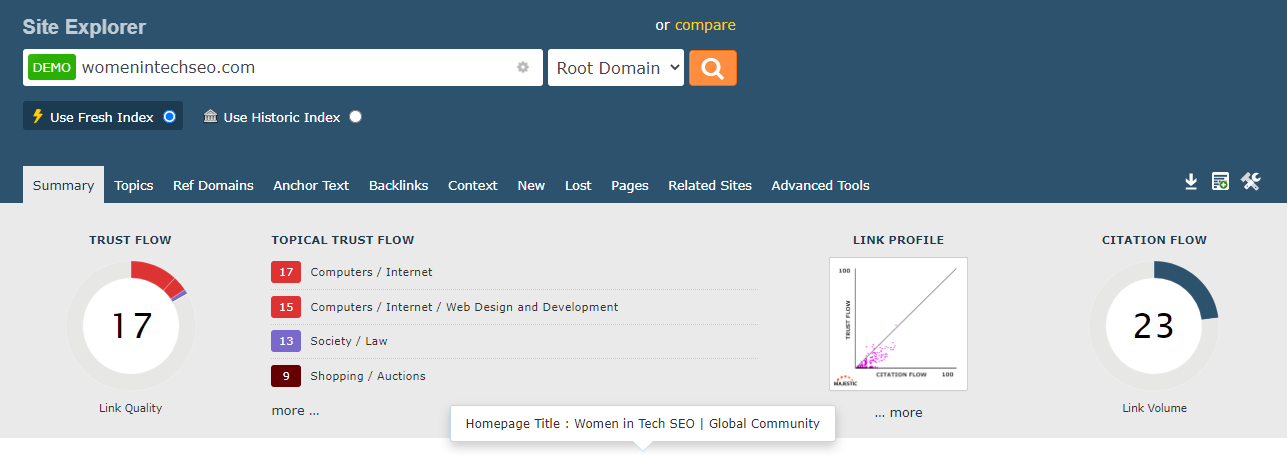Click the red 15 Web Design badge
The width and height of the screenshot is (1287, 455).
(x=286, y=307)
